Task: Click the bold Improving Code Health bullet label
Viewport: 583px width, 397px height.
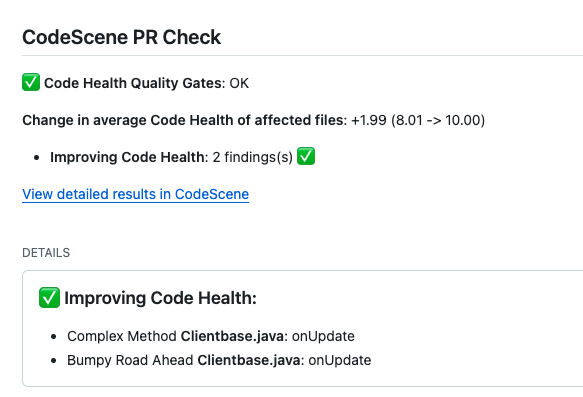Action: coord(129,157)
